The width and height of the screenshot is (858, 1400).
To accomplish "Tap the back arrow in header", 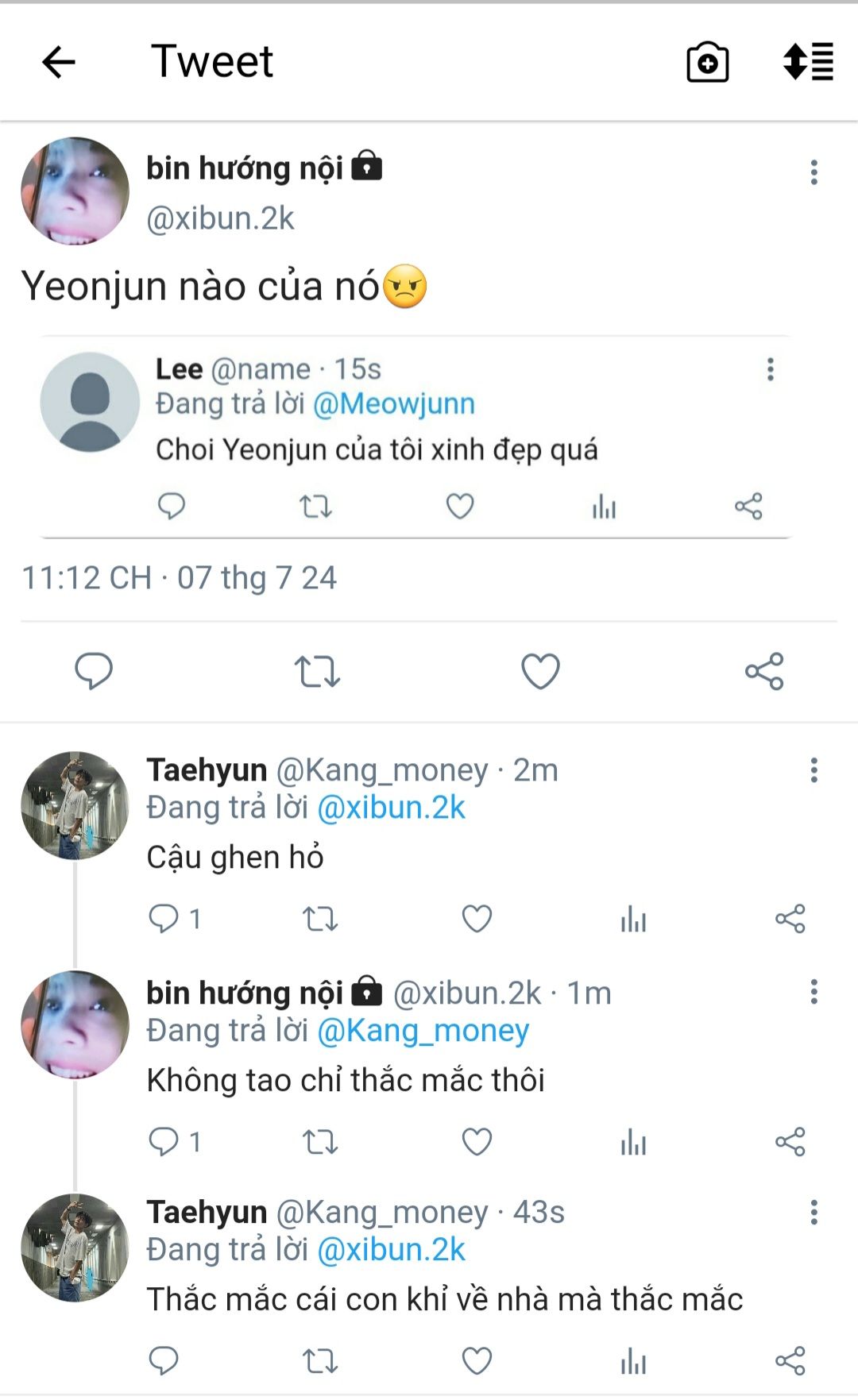I will click(59, 62).
